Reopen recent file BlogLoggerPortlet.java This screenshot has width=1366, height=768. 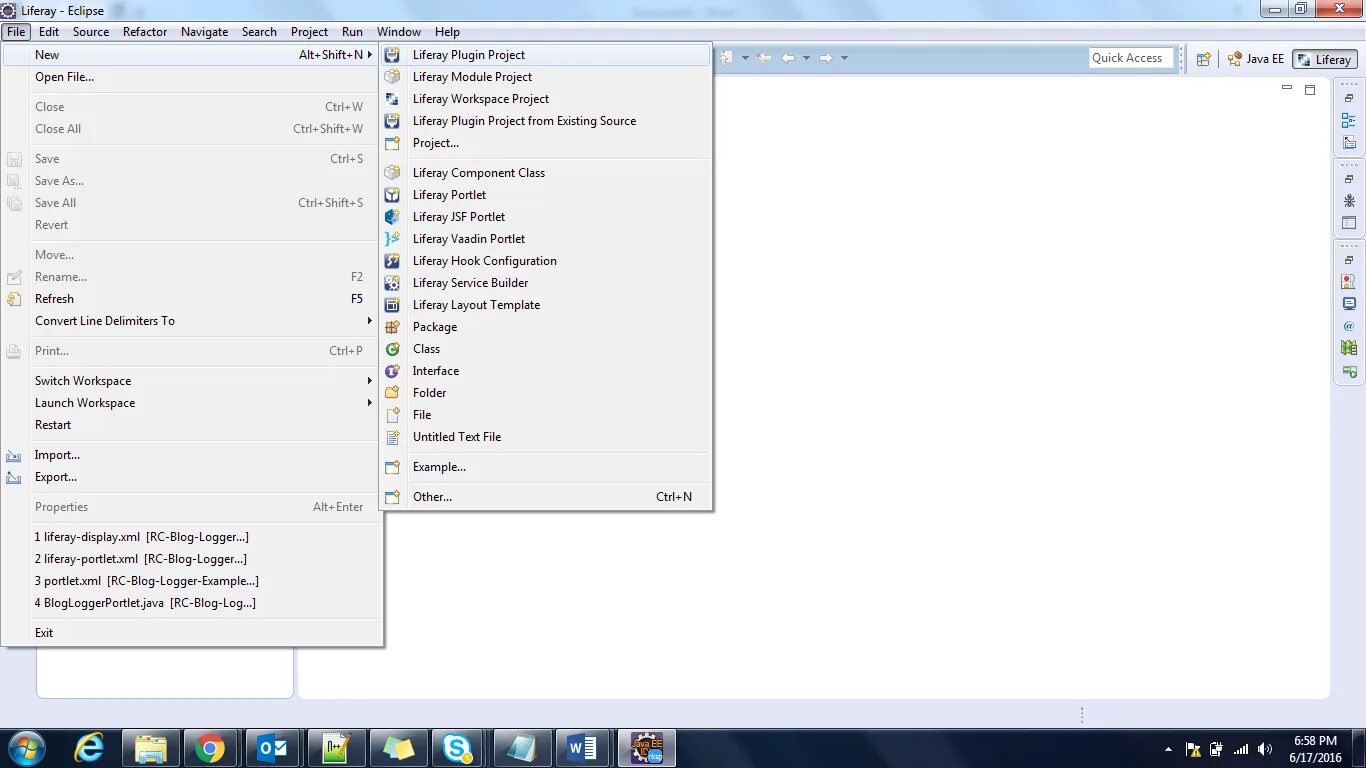192,603
